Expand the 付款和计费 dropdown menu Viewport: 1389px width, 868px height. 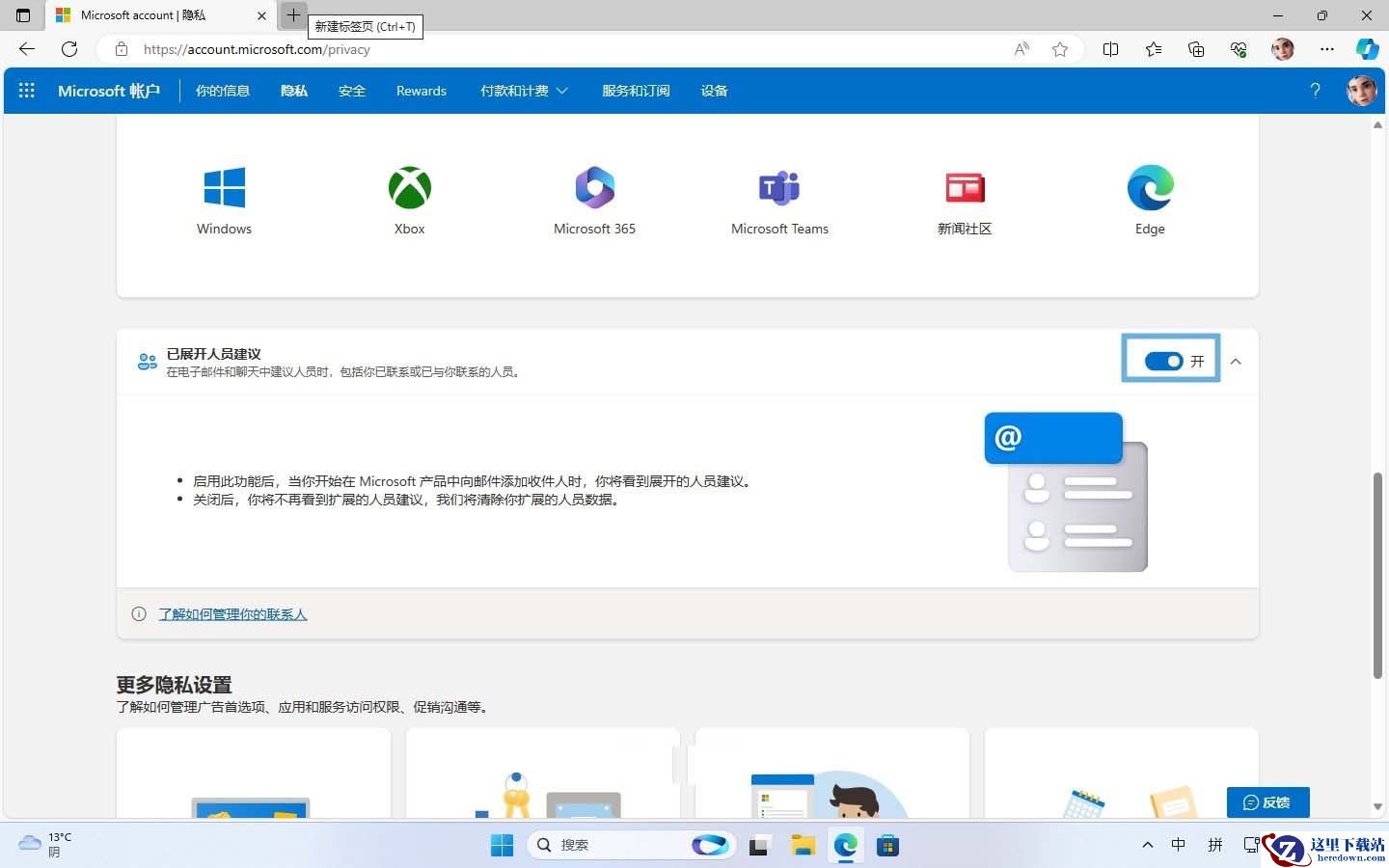524,91
